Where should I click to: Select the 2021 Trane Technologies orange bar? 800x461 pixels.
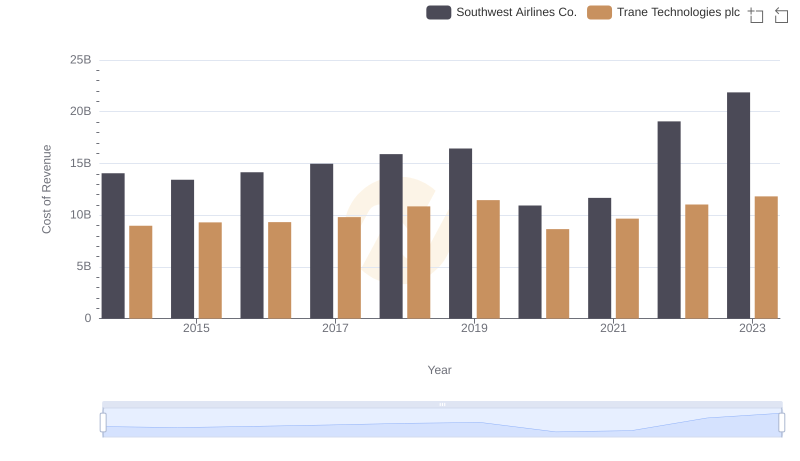(627, 269)
